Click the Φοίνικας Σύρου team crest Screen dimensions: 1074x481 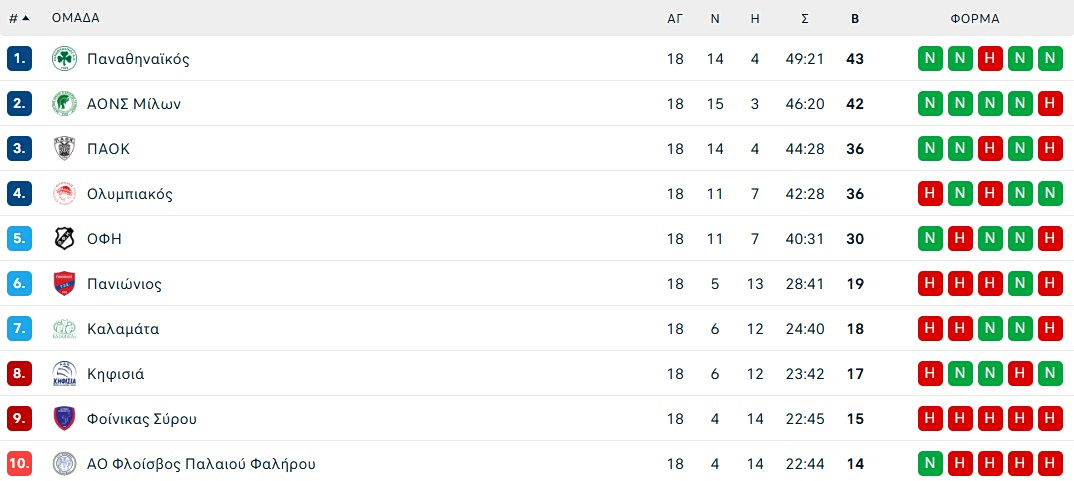click(64, 419)
